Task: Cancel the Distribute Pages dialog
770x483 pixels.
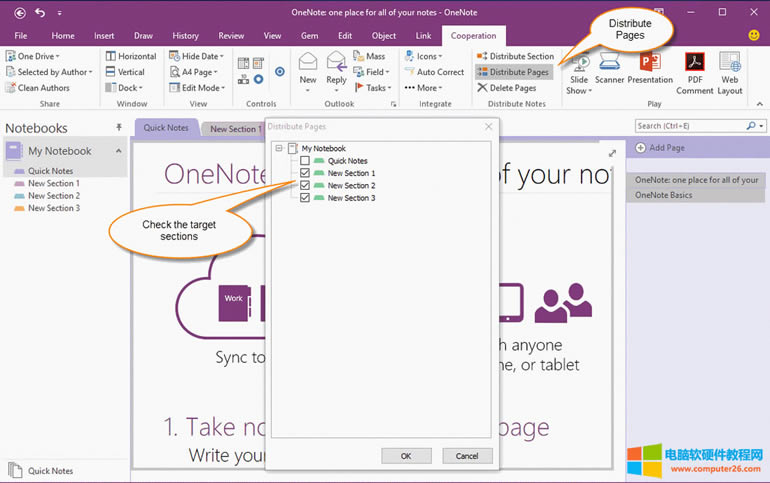Action: [467, 456]
